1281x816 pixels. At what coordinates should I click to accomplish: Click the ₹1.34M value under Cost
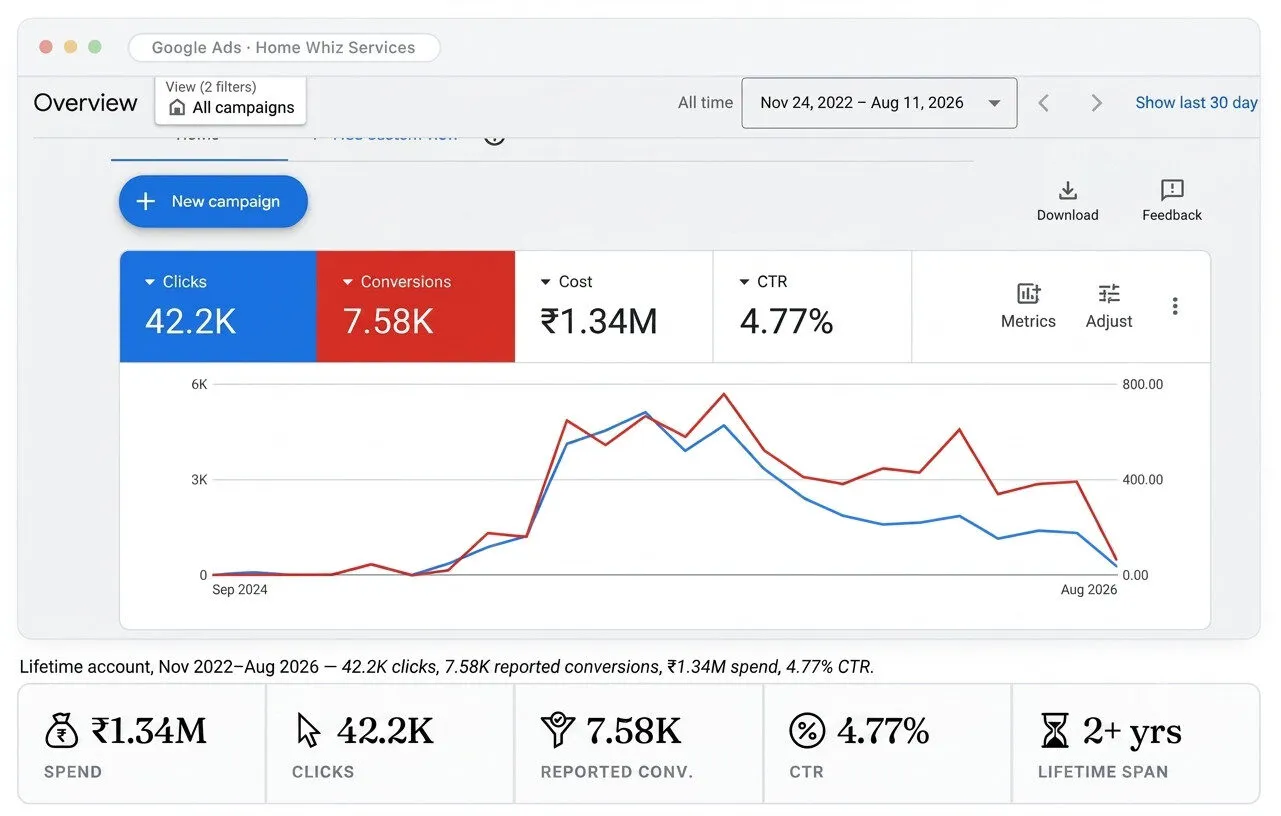[x=599, y=321]
